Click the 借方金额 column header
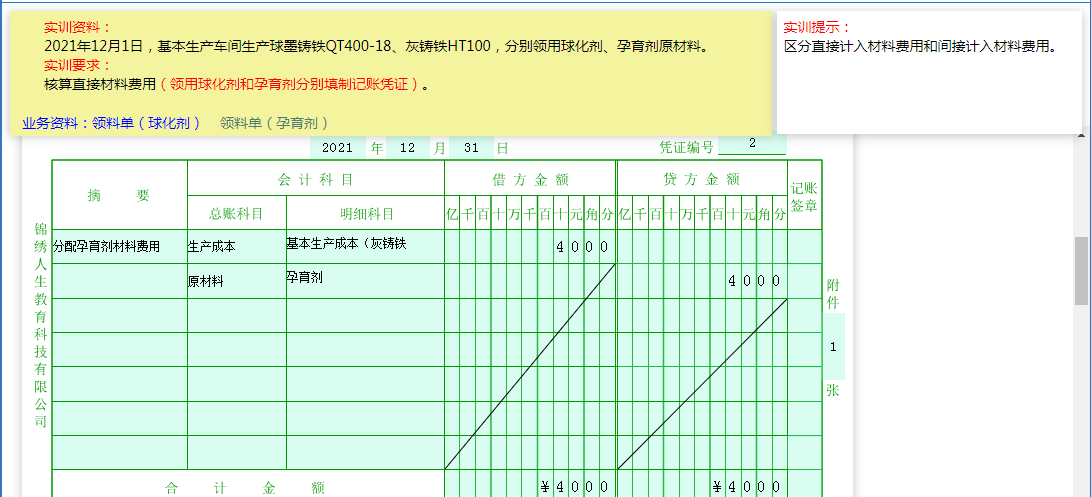The image size is (1091, 497). (x=530, y=180)
